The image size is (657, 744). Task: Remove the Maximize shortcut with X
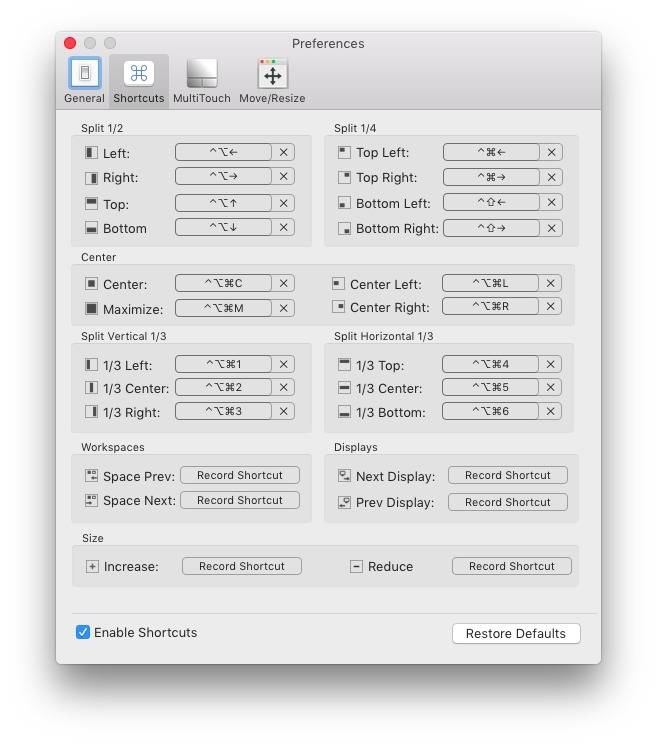pos(284,308)
